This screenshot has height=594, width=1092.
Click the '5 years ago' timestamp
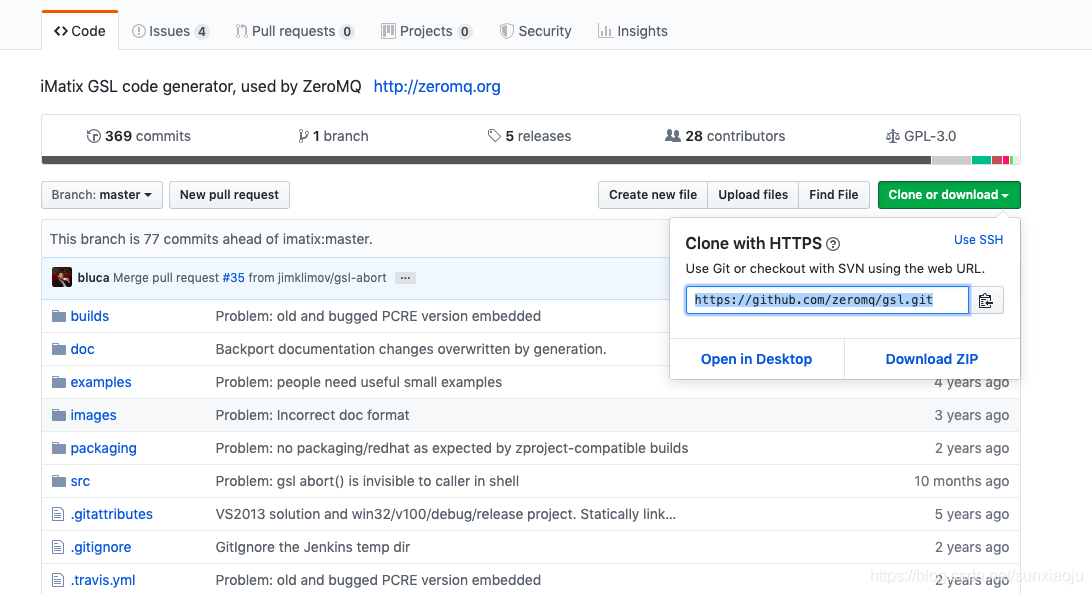(972, 514)
